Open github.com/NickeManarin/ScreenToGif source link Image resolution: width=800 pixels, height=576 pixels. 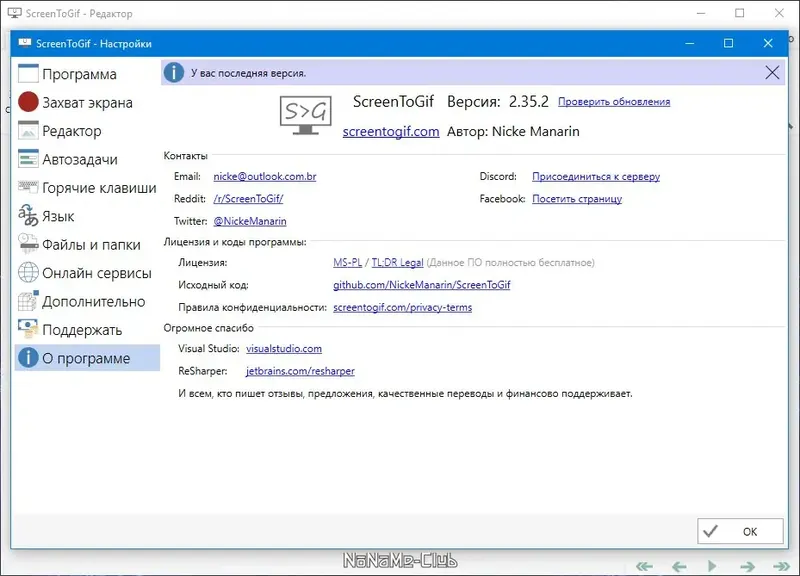[421, 285]
